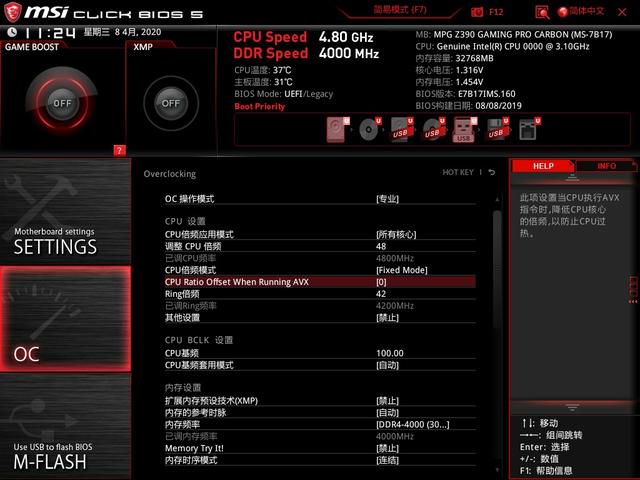Open the CPU倍频模式 [Fixed Mode] dropdown
640x480 pixels.
(320, 270)
